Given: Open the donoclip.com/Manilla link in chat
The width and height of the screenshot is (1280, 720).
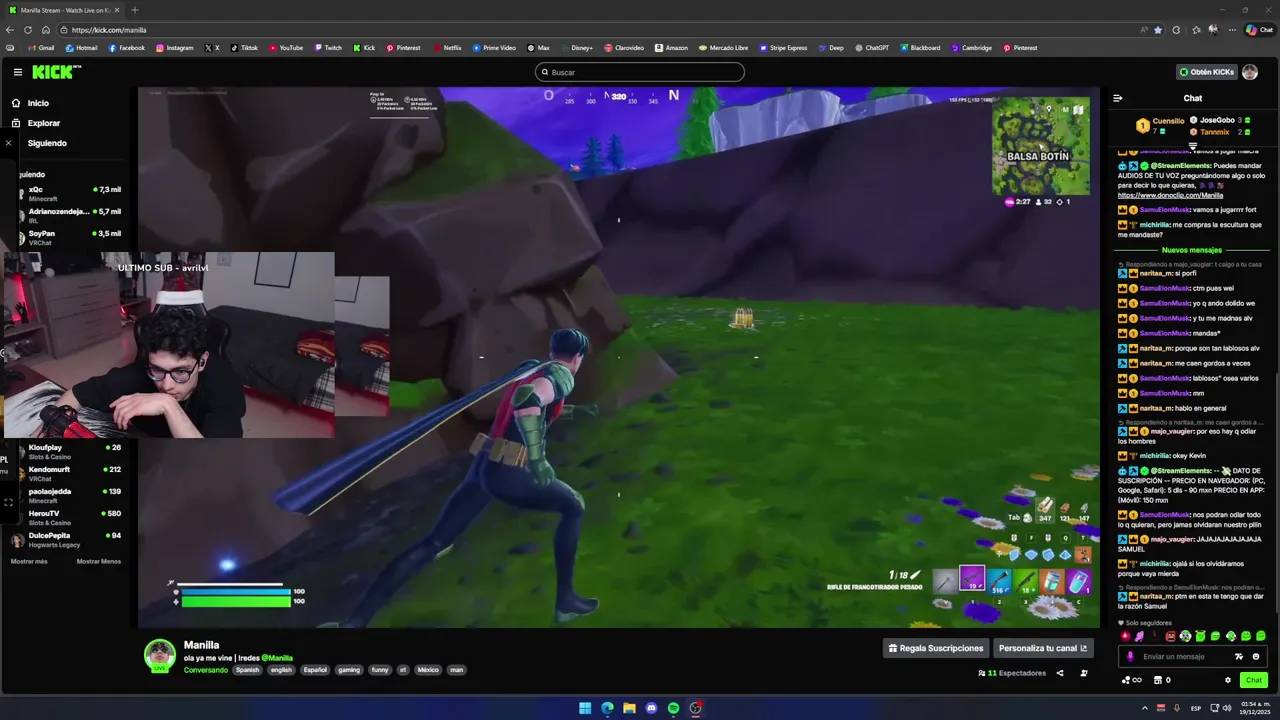Looking at the screenshot, I should coord(1170,195).
